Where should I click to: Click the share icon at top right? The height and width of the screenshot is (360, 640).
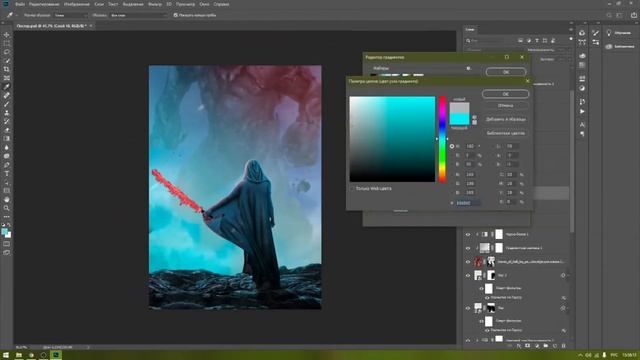(x=634, y=15)
